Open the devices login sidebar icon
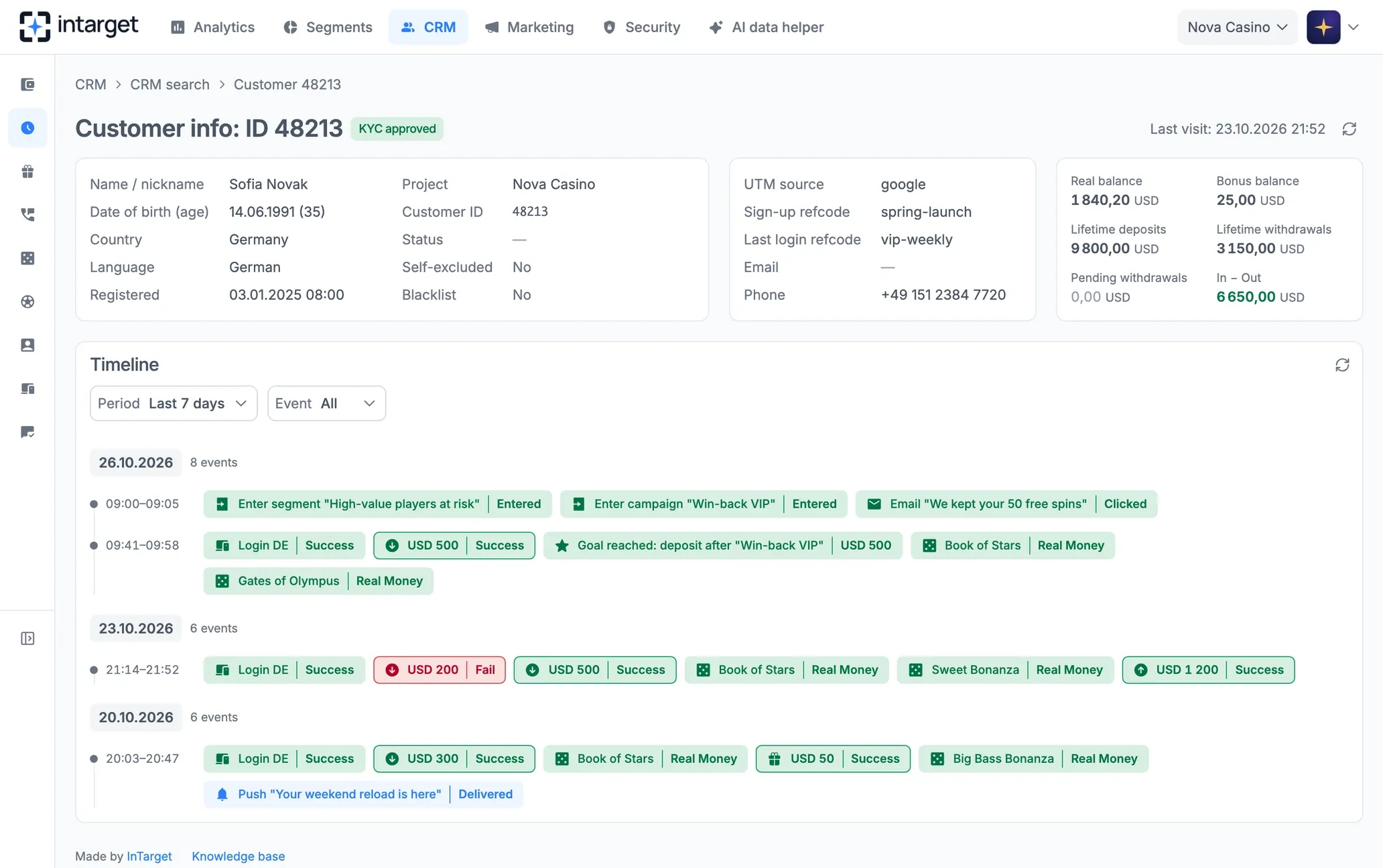Screen dimensions: 1383x868 pyautogui.click(x=27, y=389)
